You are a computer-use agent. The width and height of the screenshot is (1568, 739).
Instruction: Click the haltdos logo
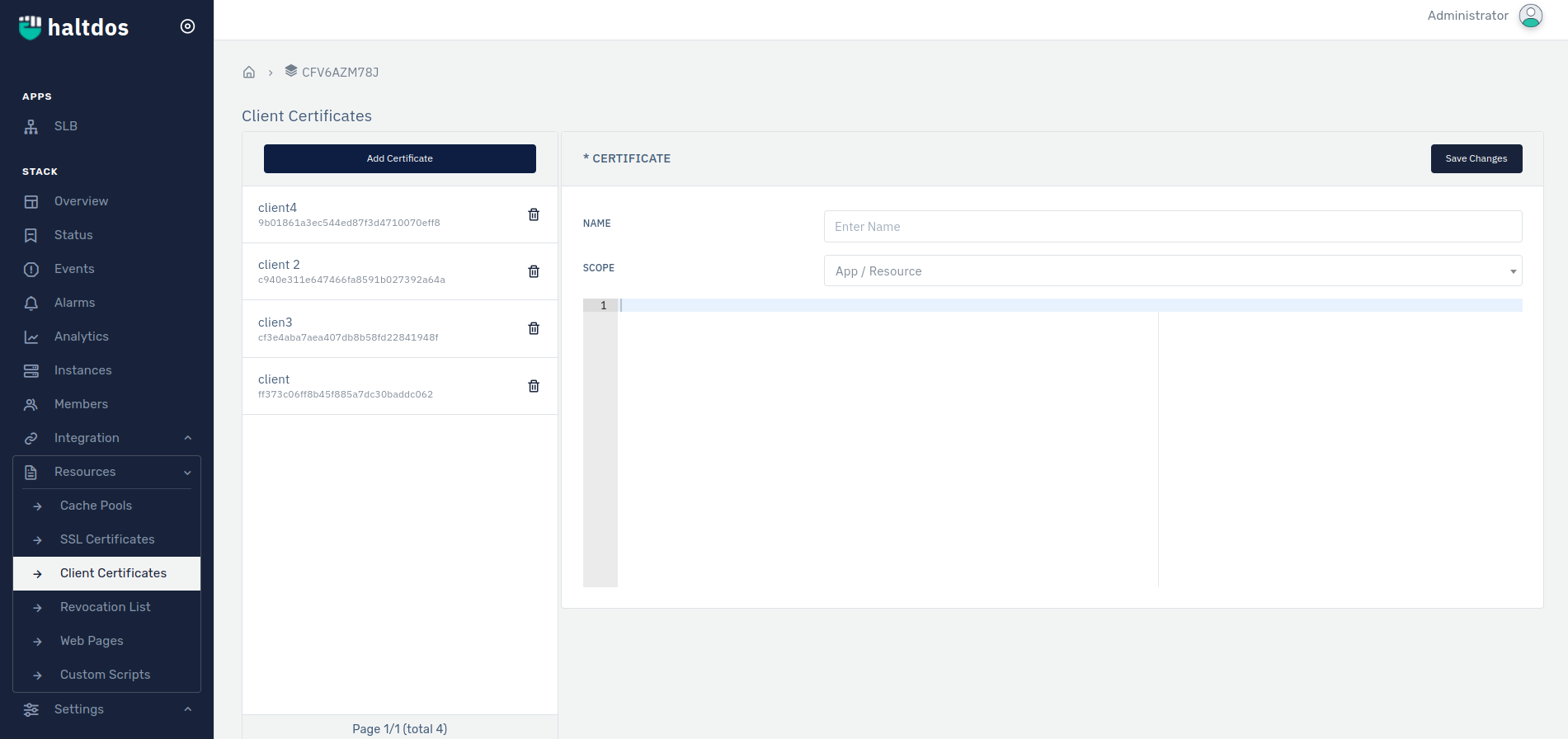tap(73, 27)
